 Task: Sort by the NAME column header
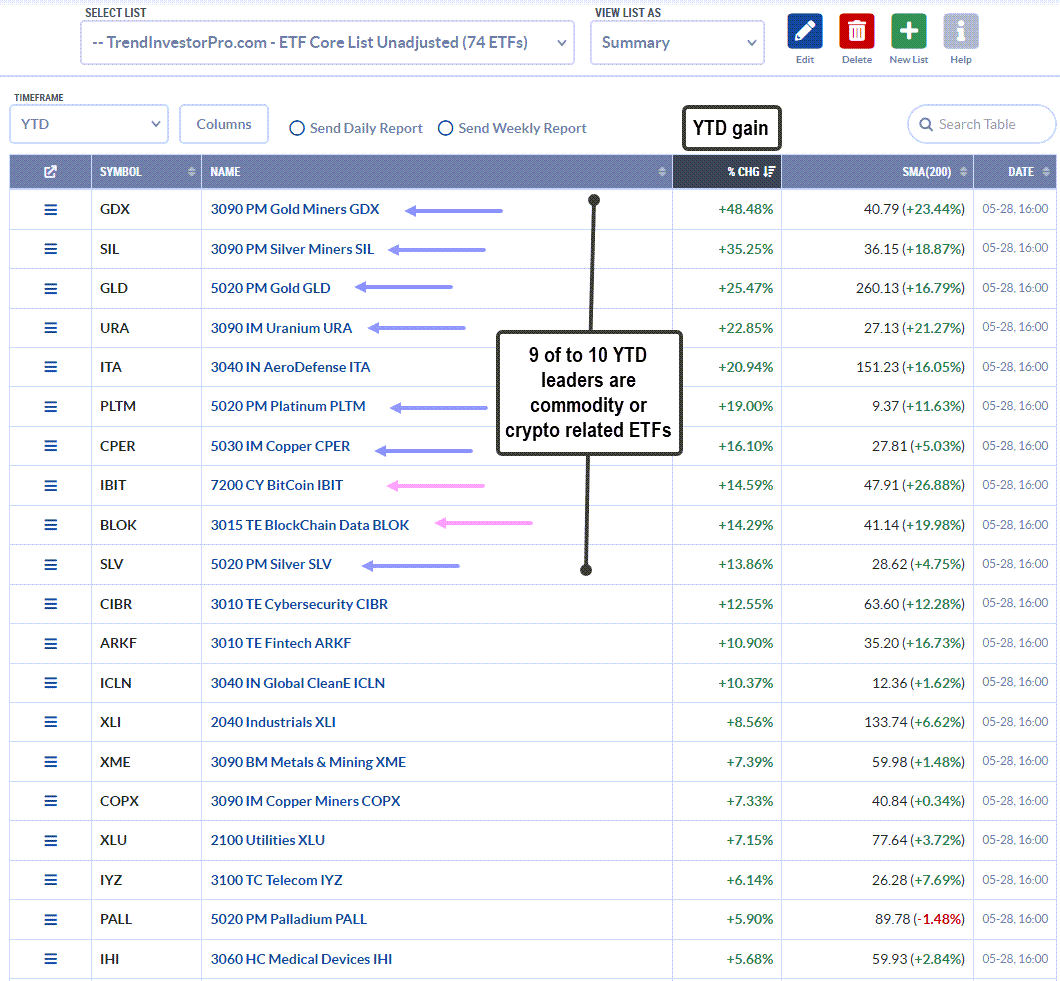pyautogui.click(x=437, y=172)
